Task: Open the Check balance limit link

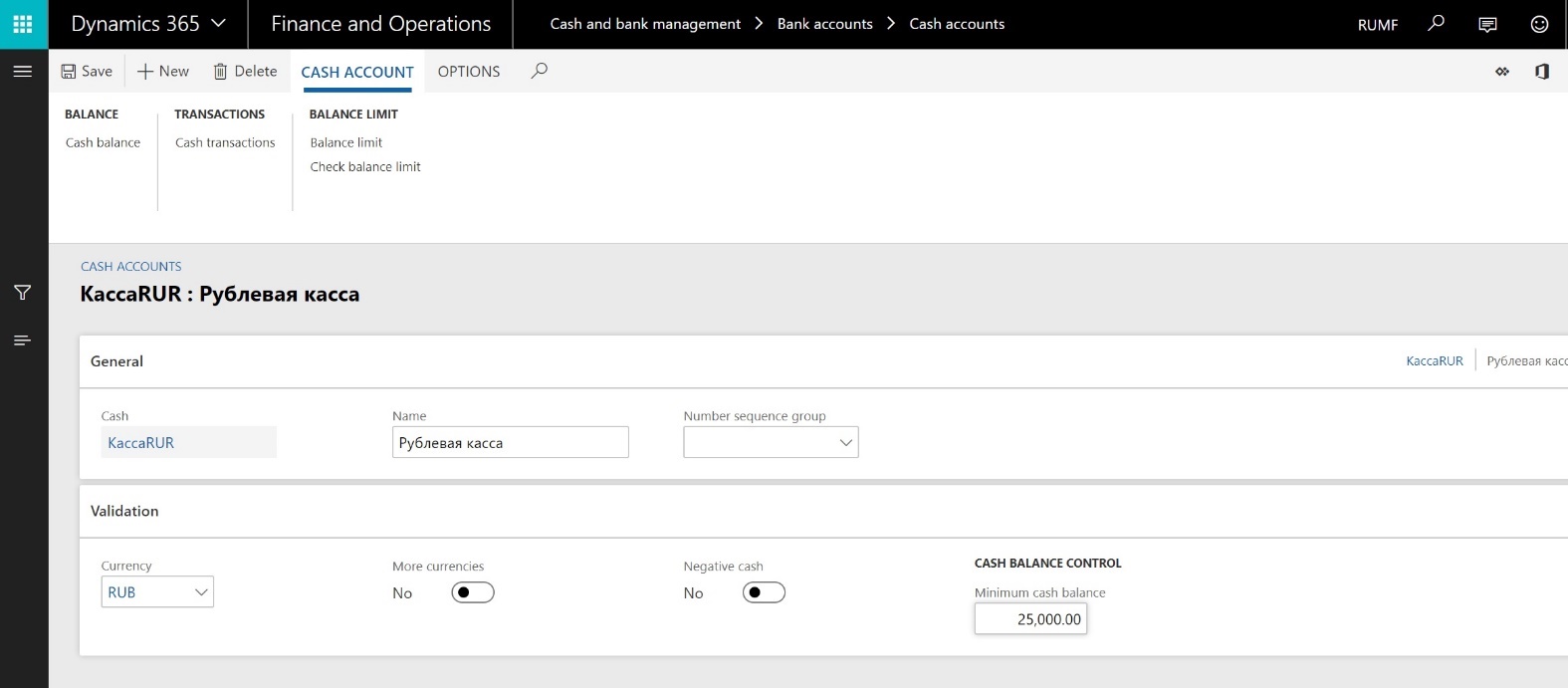Action: (x=365, y=167)
